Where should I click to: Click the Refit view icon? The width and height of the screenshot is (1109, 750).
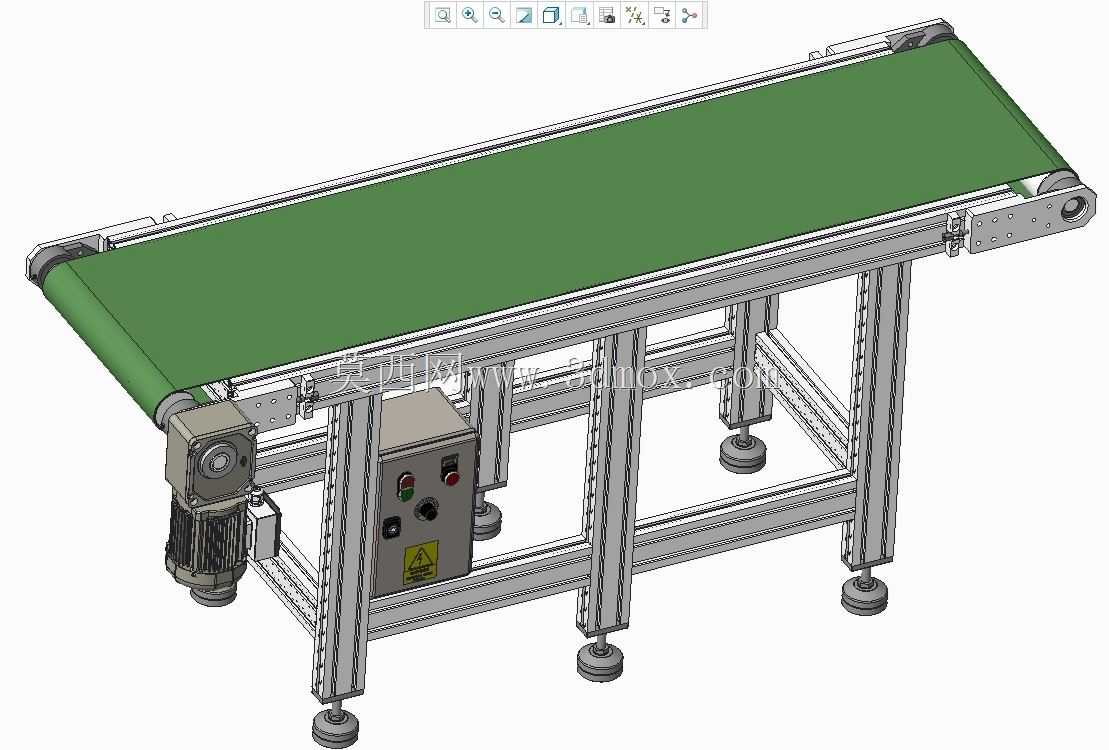pos(443,16)
